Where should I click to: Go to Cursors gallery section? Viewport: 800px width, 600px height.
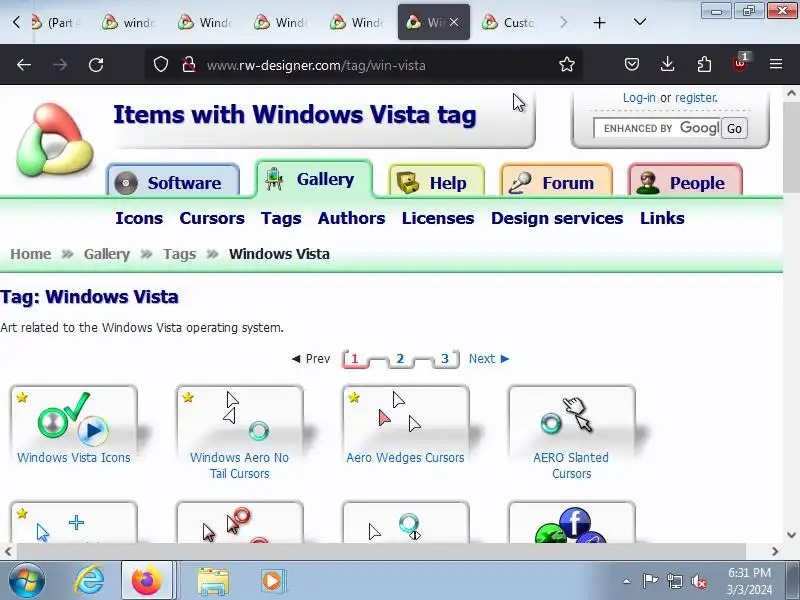(212, 218)
